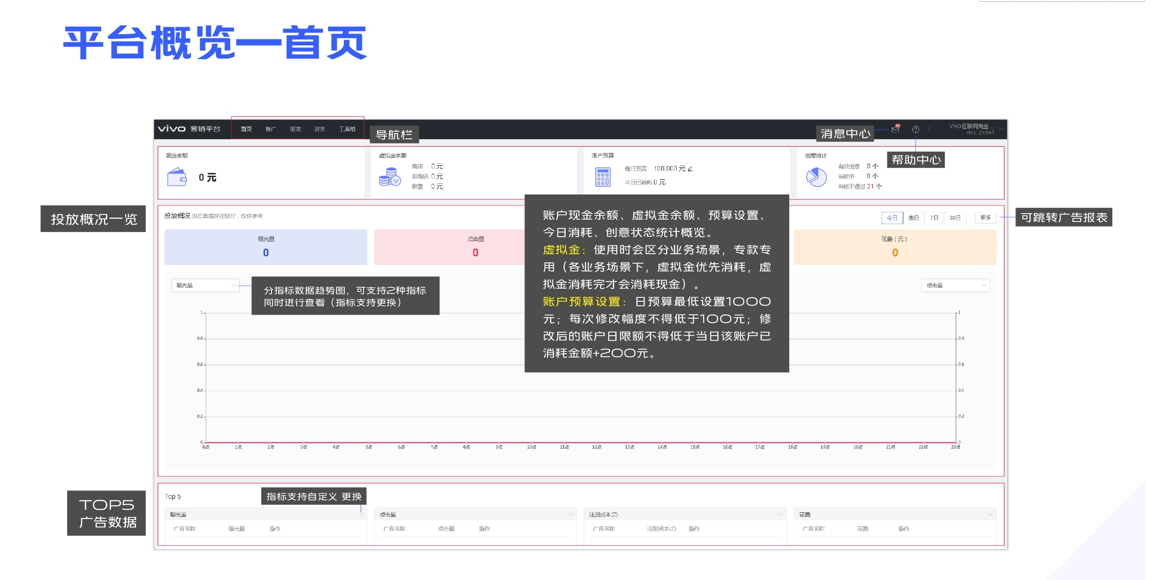Open the right 消耗量 metric dropdown on the chart

coord(954,286)
